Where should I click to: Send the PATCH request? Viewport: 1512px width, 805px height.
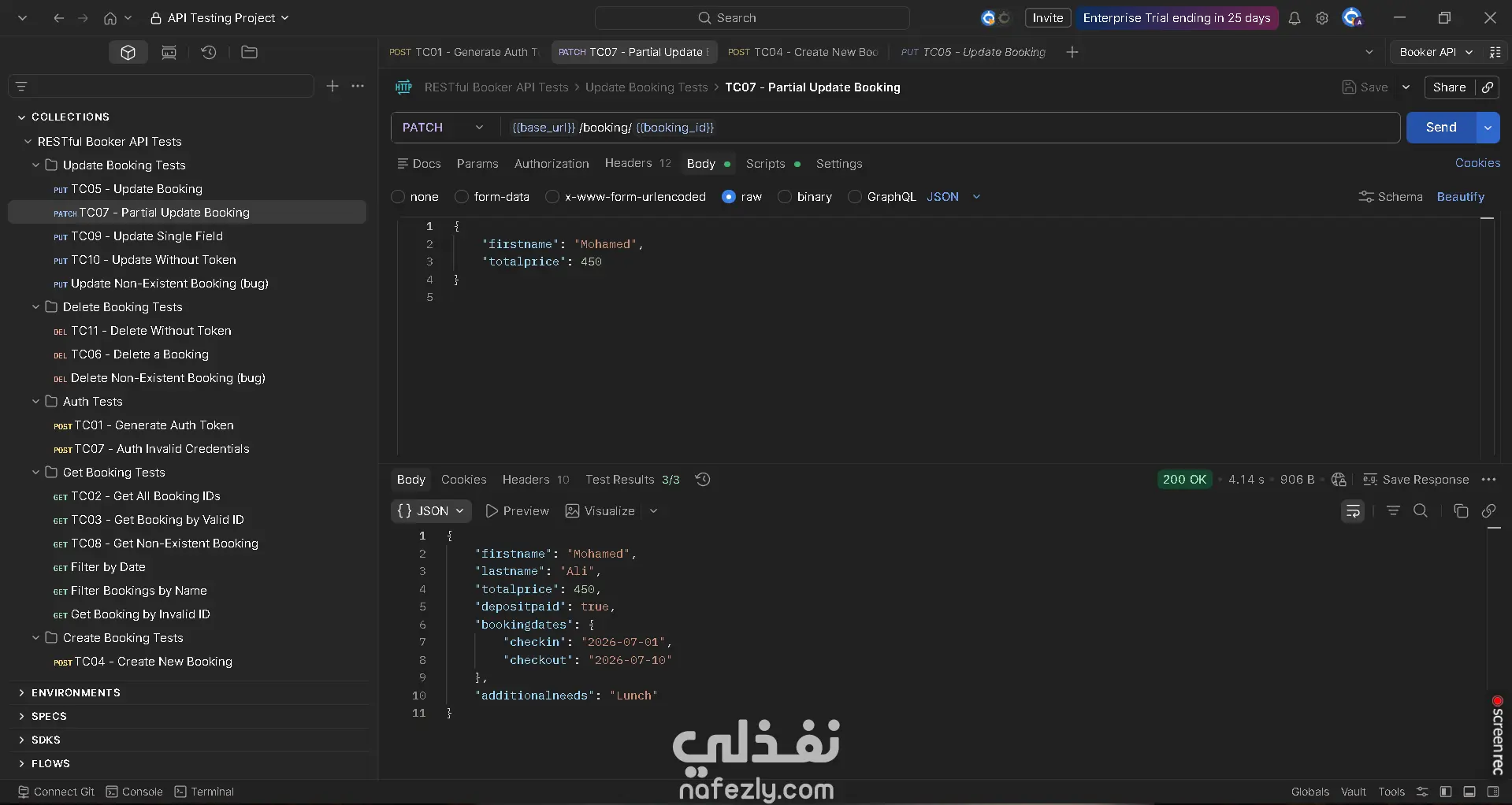tap(1441, 128)
